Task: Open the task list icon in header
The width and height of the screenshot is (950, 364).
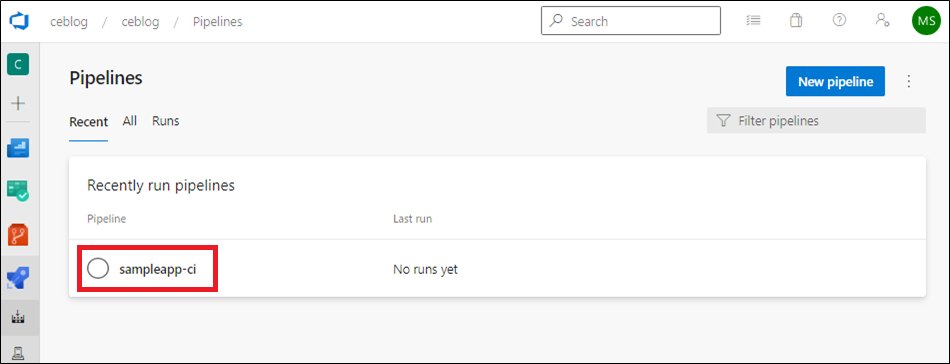Action: coord(754,21)
